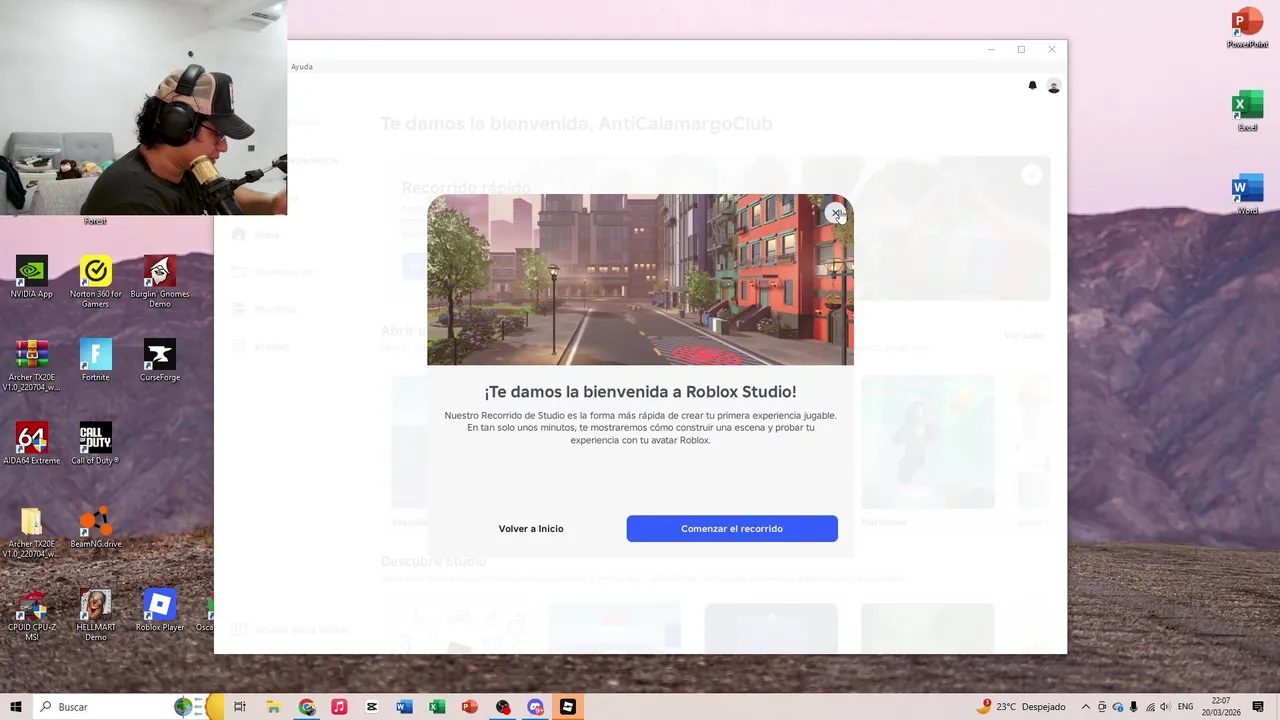Click the microphone tray icon

(1133, 707)
